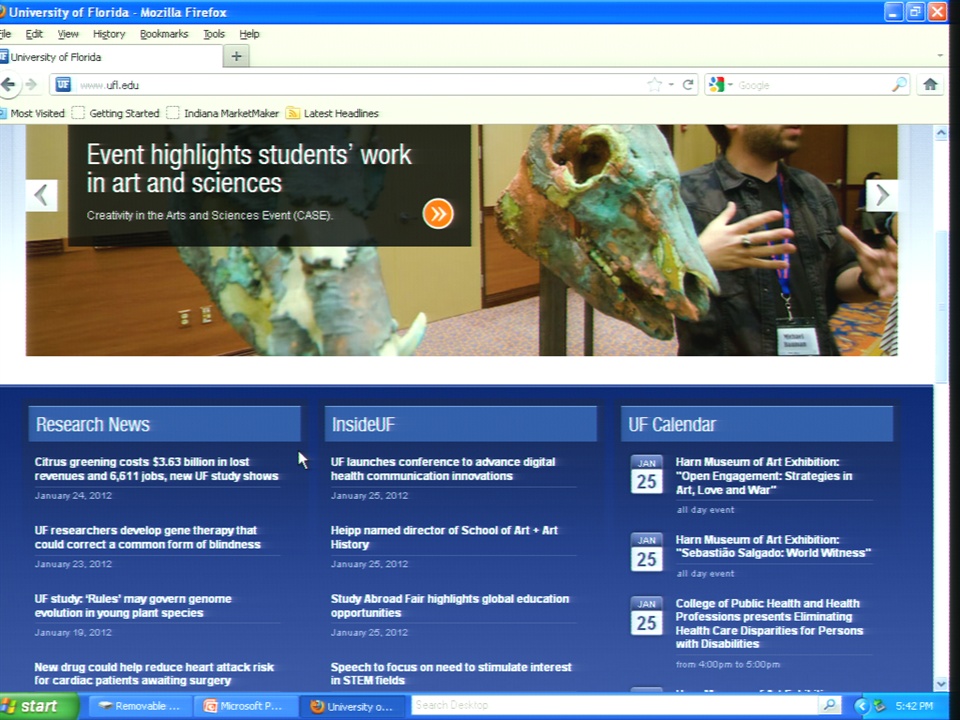Image resolution: width=960 pixels, height=720 pixels.
Task: Click the forward arrow navigation button
Action: [31, 84]
